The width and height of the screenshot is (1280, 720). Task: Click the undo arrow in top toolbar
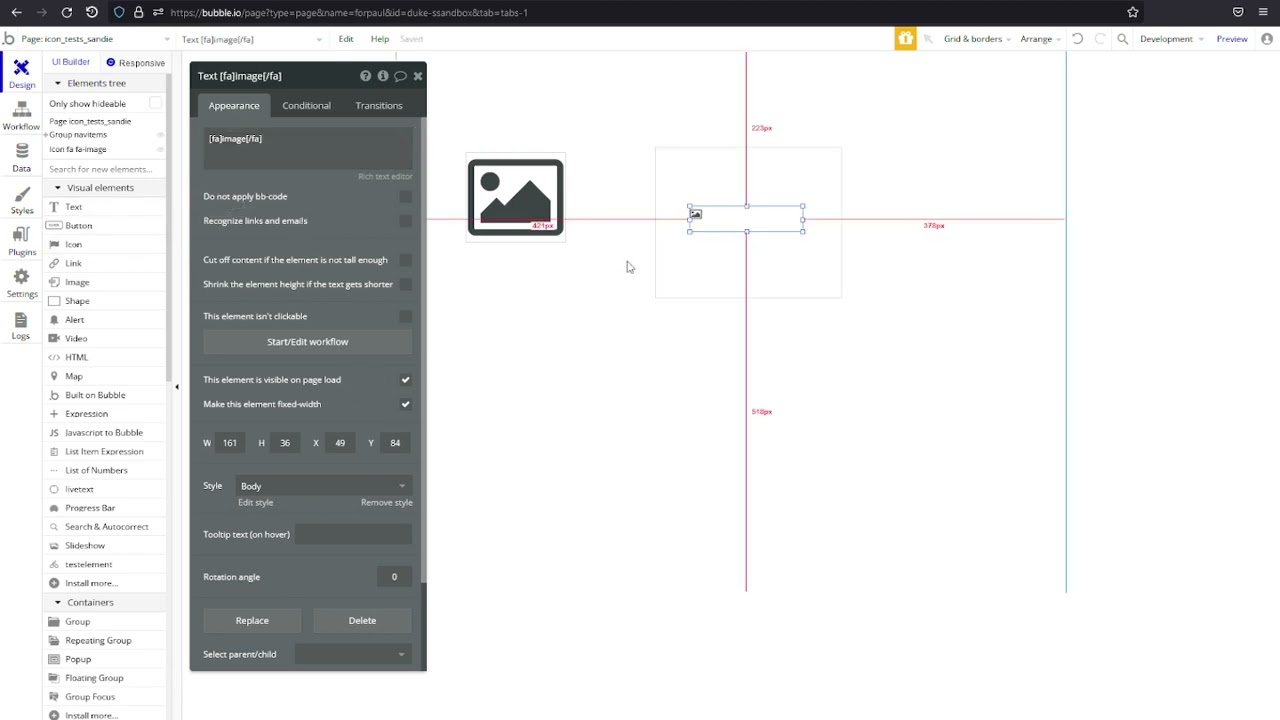(x=1077, y=39)
